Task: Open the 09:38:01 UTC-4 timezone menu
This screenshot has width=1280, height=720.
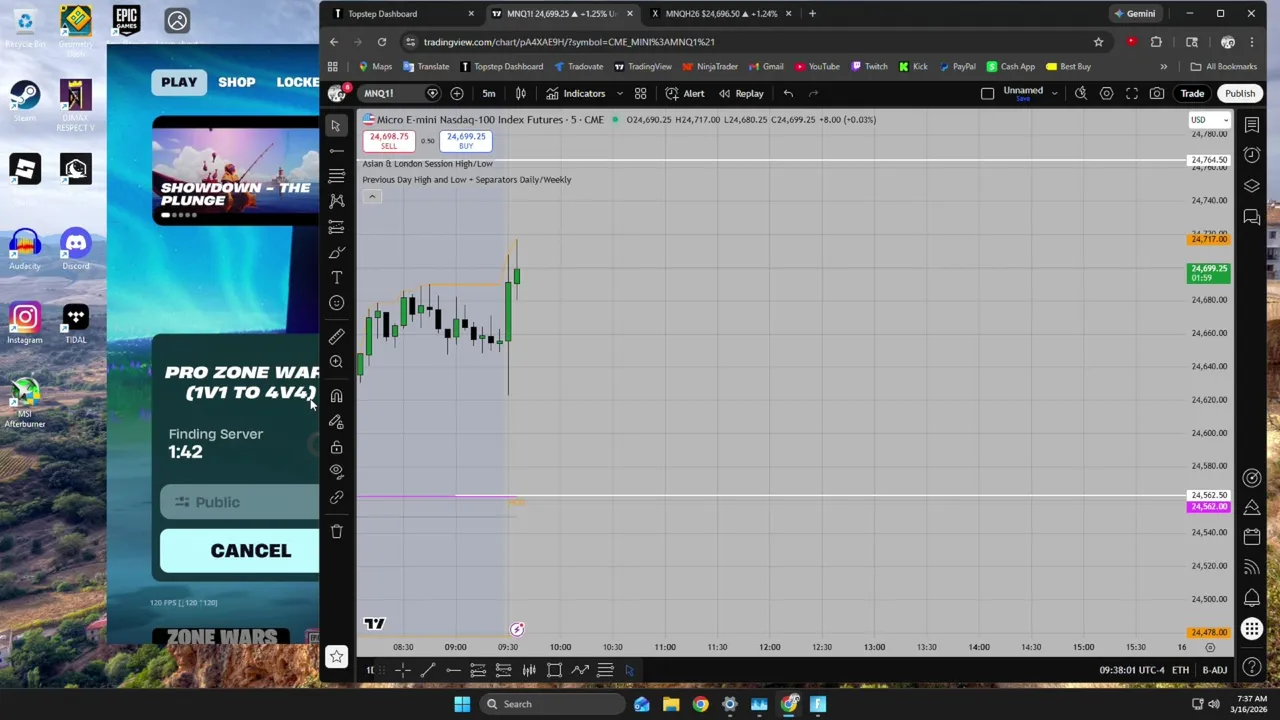Action: tap(1131, 670)
